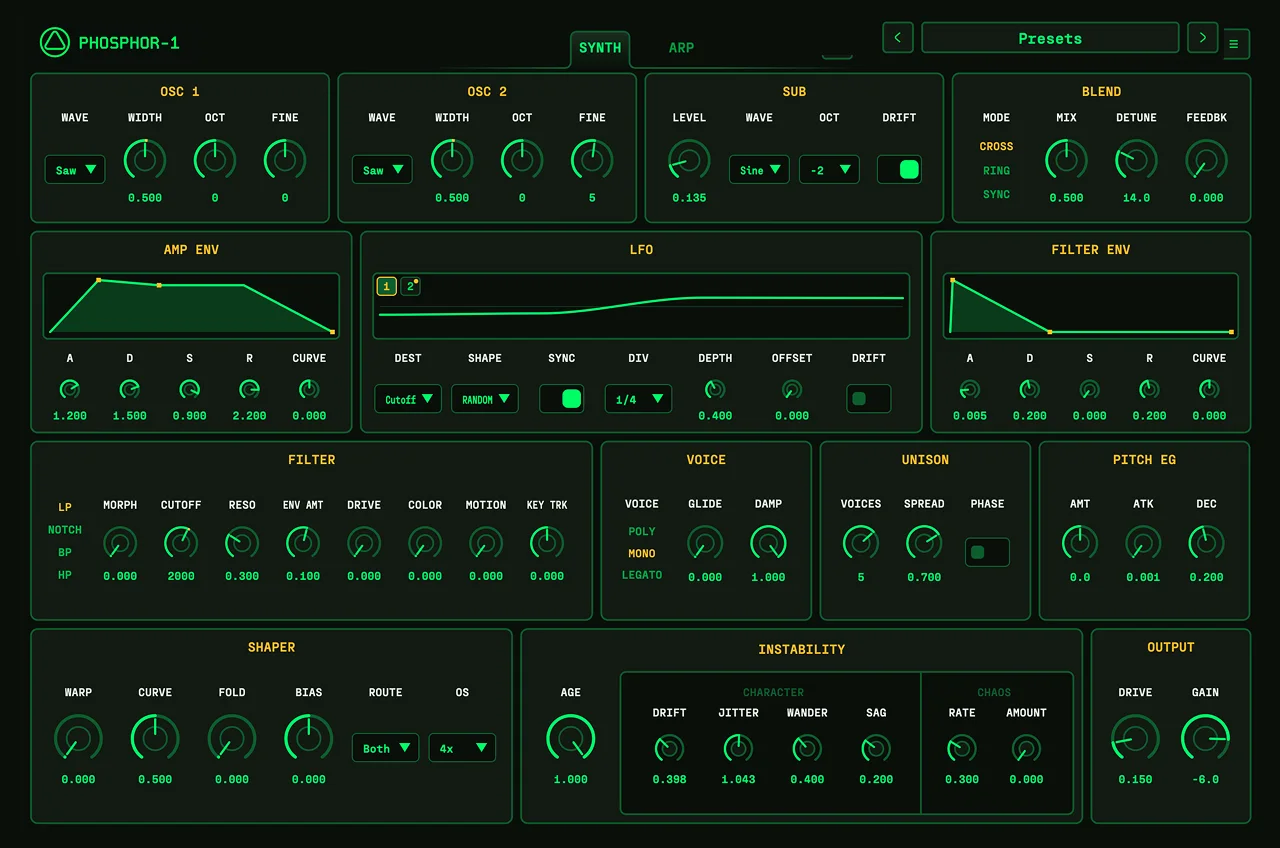Open LFO SHAPE RANDOM dropdown
The height and width of the screenshot is (848, 1280).
(x=485, y=399)
